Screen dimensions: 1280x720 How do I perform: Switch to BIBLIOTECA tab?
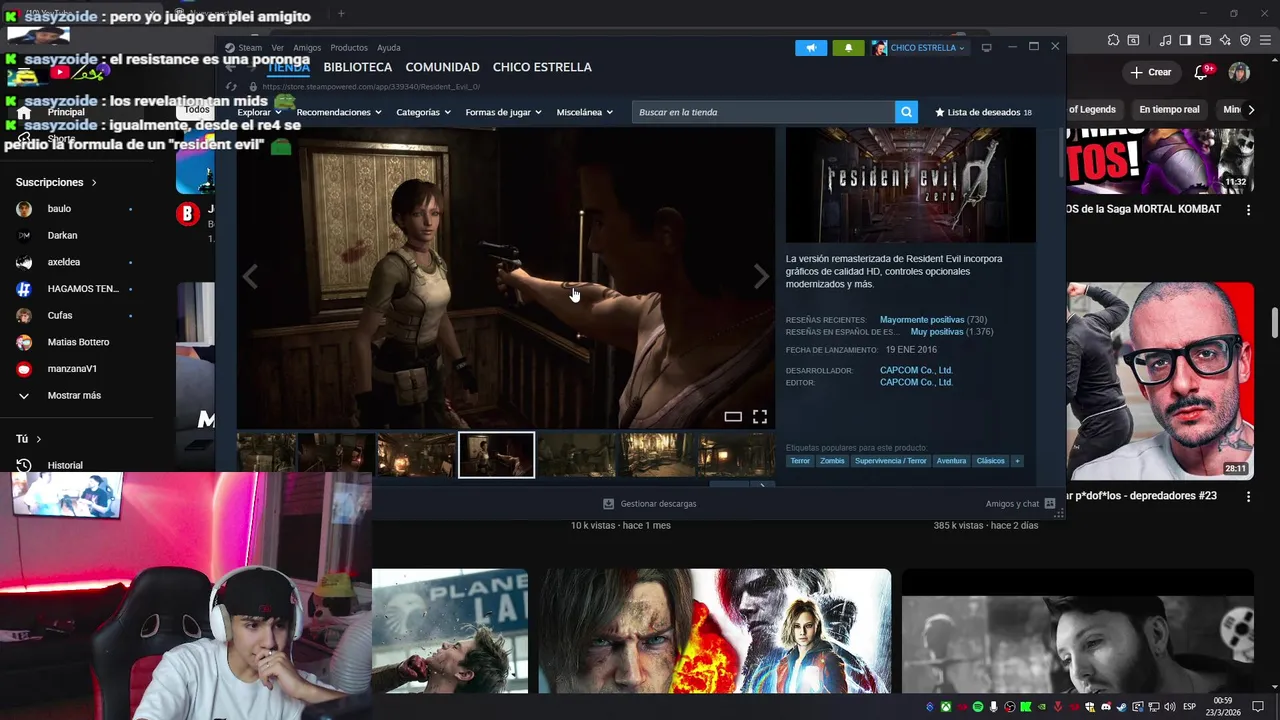pos(358,67)
